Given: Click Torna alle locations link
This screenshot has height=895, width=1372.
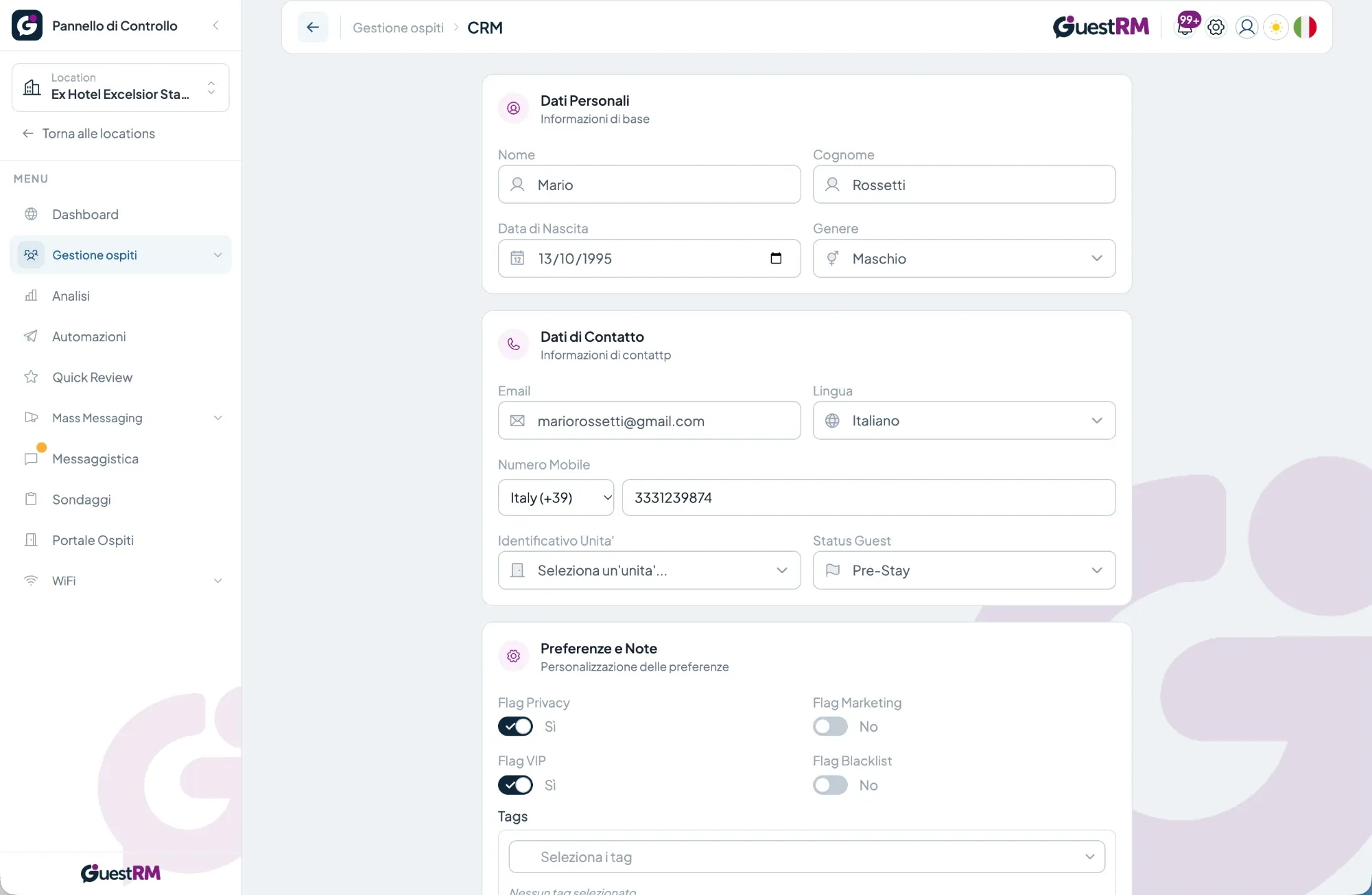Looking at the screenshot, I should [x=88, y=133].
